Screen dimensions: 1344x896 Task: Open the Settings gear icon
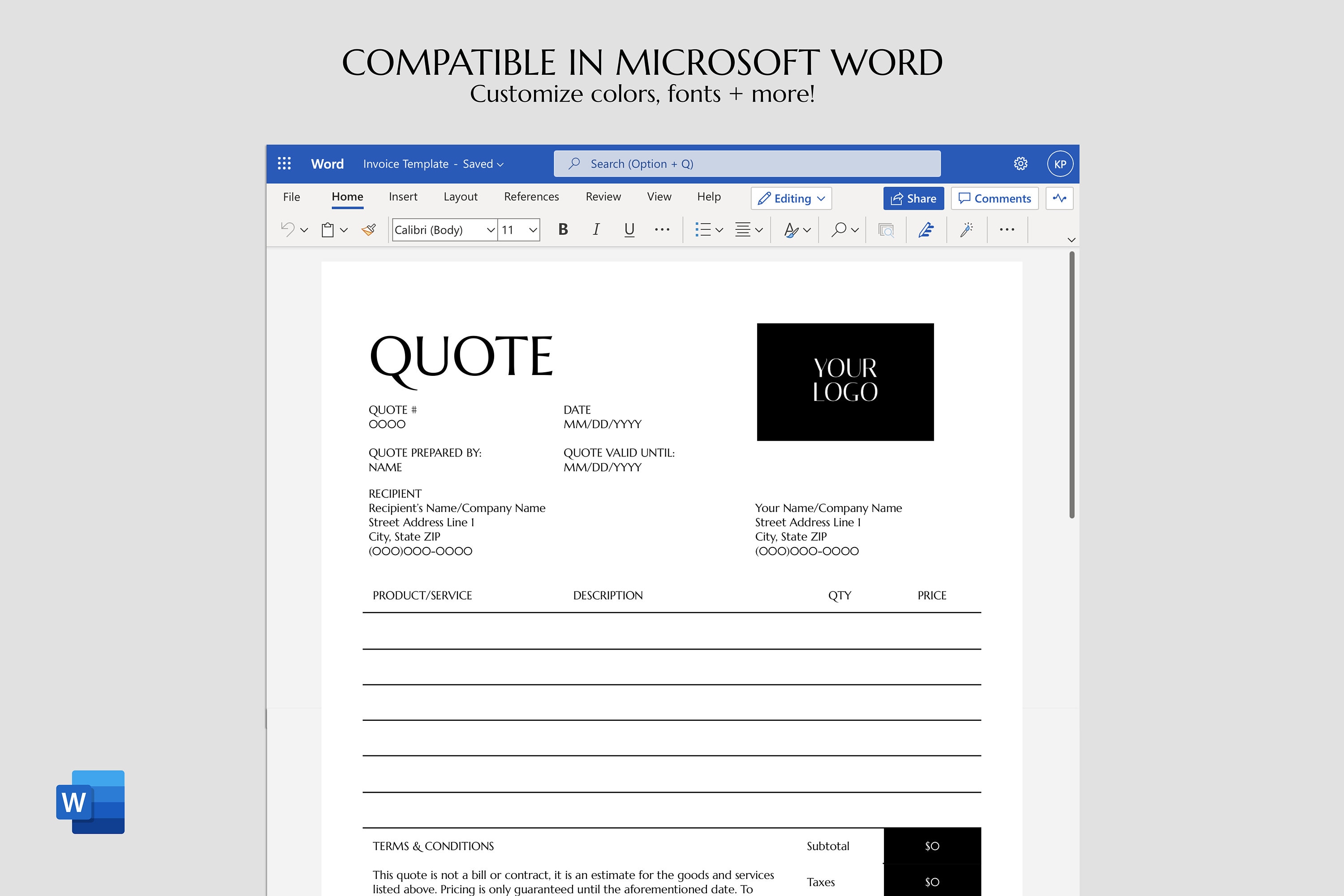[1021, 164]
